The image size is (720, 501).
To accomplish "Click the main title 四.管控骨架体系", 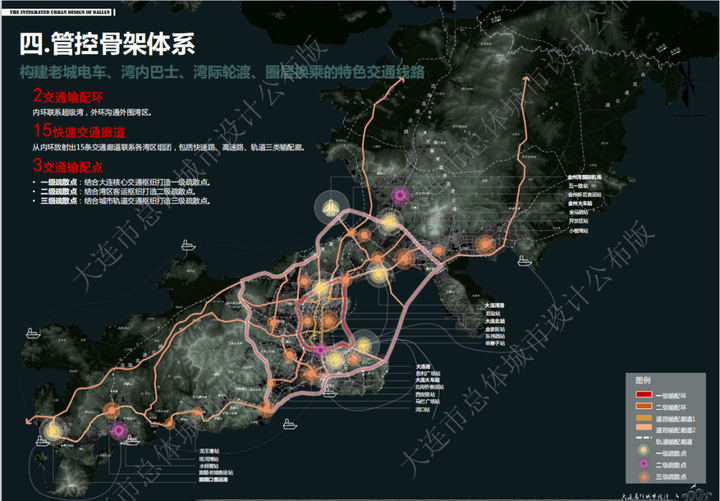I will 107,44.
